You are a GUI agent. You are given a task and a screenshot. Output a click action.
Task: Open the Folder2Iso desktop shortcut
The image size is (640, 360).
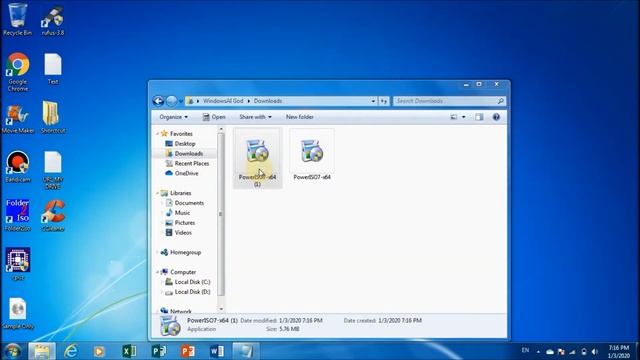[18, 215]
